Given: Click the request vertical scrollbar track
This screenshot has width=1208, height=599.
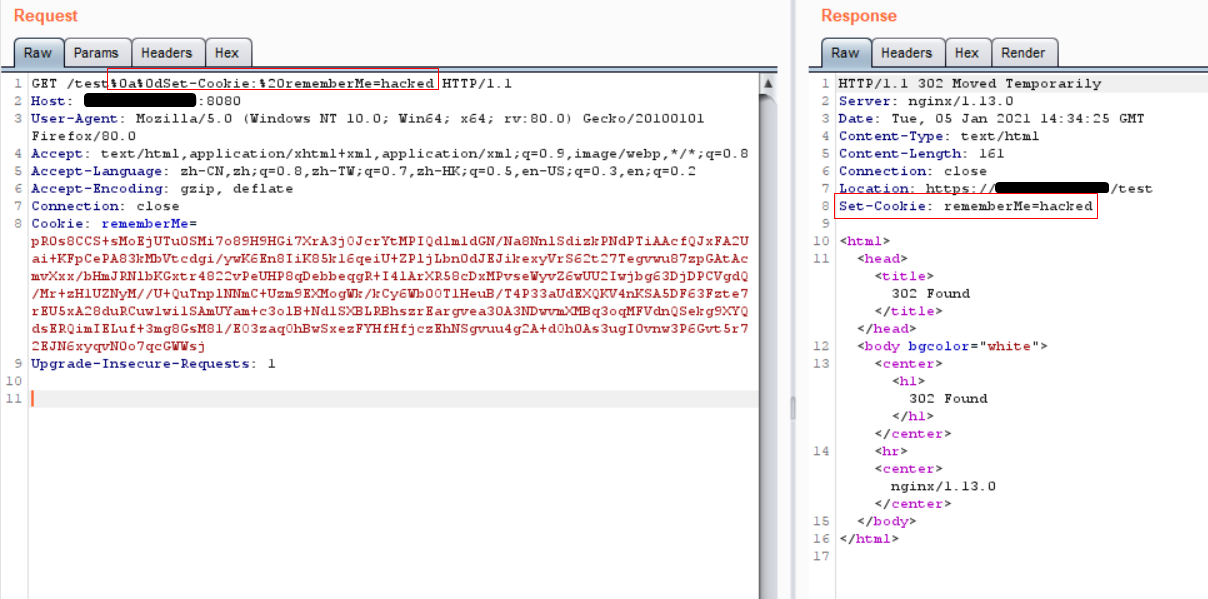Looking at the screenshot, I should coord(767,300).
